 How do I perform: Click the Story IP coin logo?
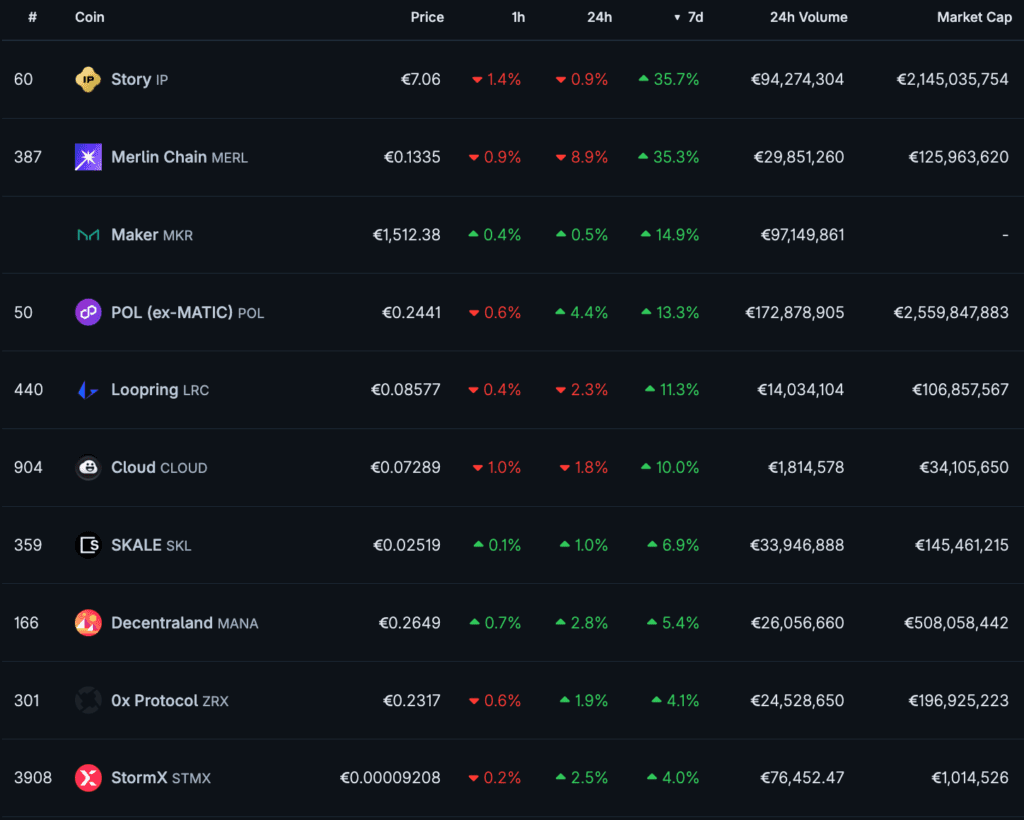point(88,80)
